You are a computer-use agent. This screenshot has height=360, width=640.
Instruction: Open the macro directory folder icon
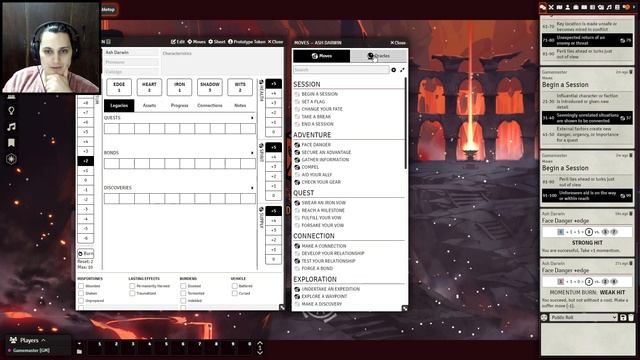[79, 351]
